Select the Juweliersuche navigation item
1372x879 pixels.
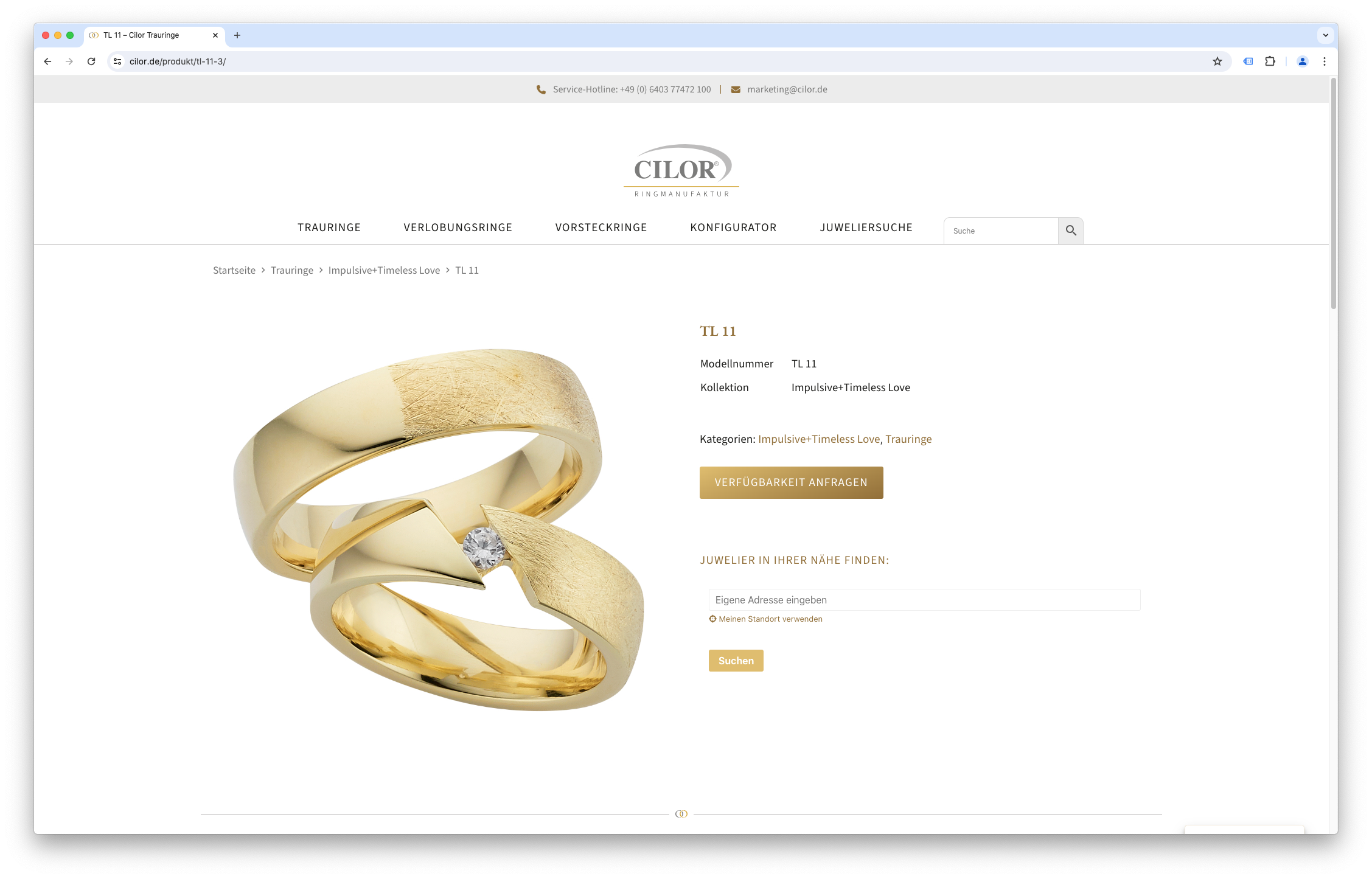pos(866,228)
